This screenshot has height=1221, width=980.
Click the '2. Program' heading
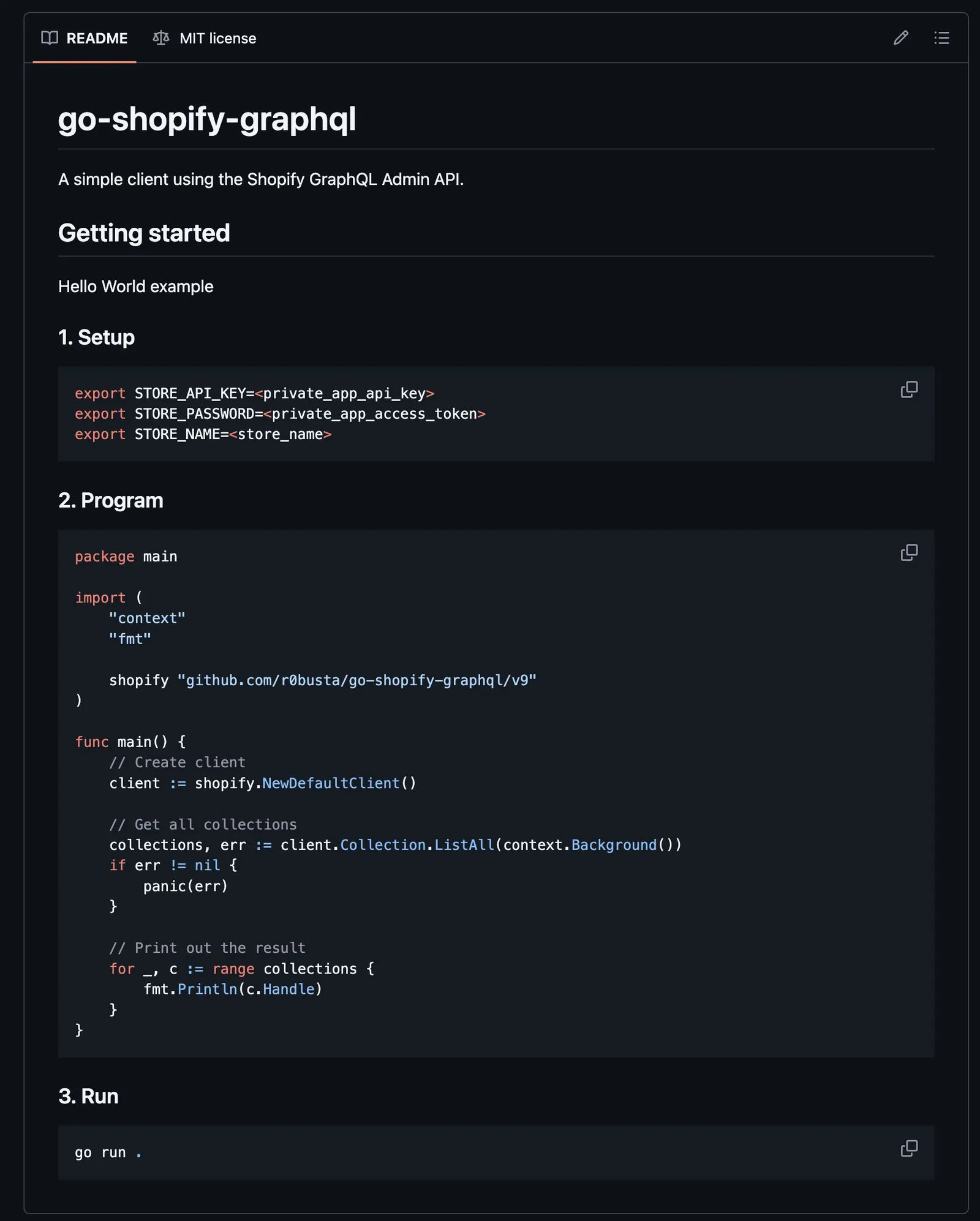click(111, 500)
